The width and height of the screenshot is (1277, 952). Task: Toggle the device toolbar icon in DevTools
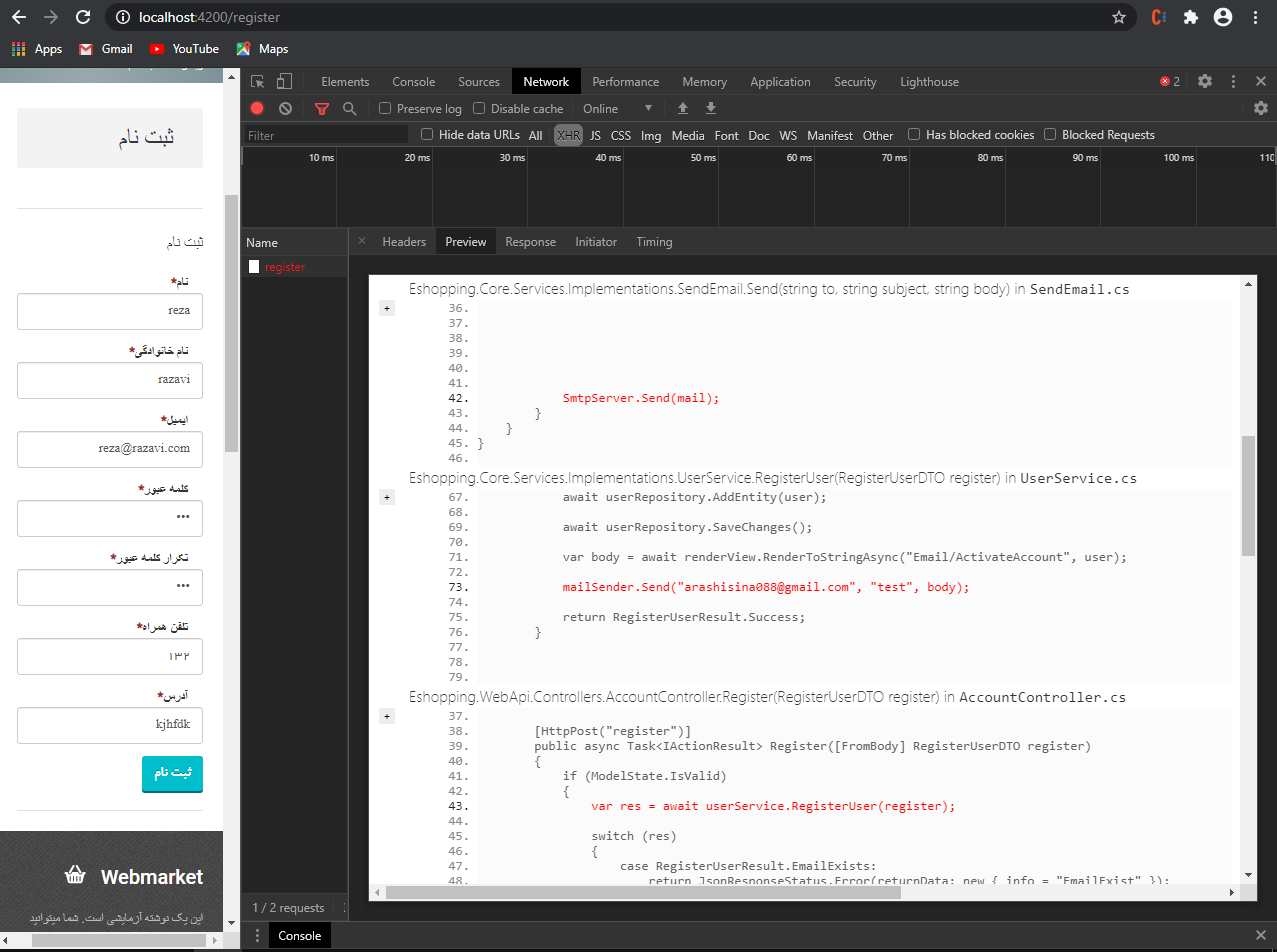click(285, 82)
